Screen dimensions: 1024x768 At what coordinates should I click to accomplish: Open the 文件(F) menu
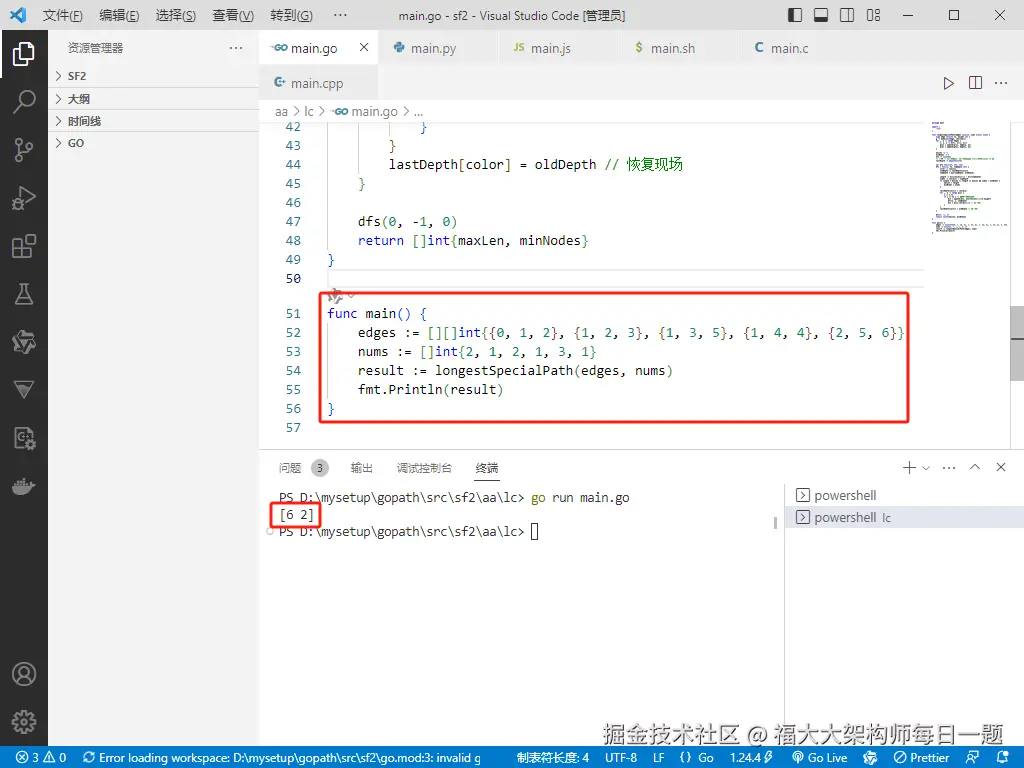point(63,15)
